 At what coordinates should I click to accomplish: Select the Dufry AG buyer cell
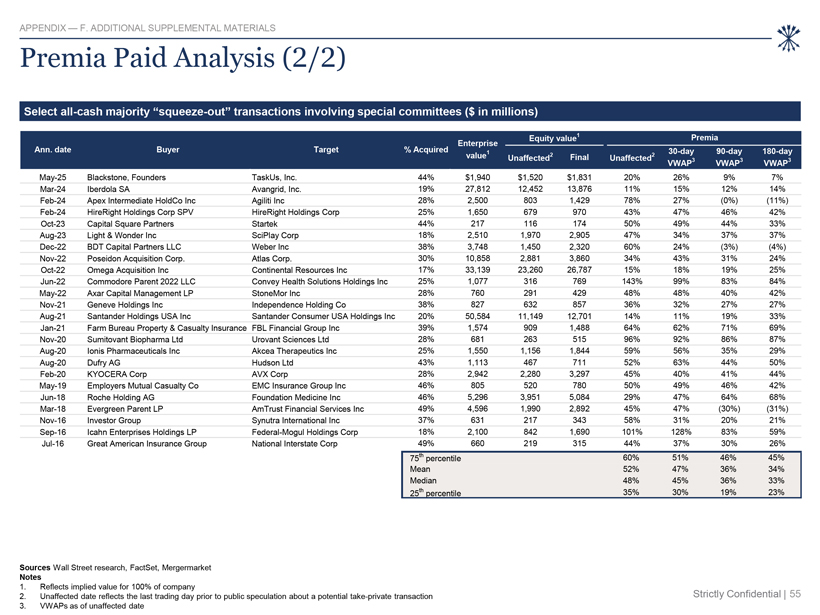click(104, 362)
